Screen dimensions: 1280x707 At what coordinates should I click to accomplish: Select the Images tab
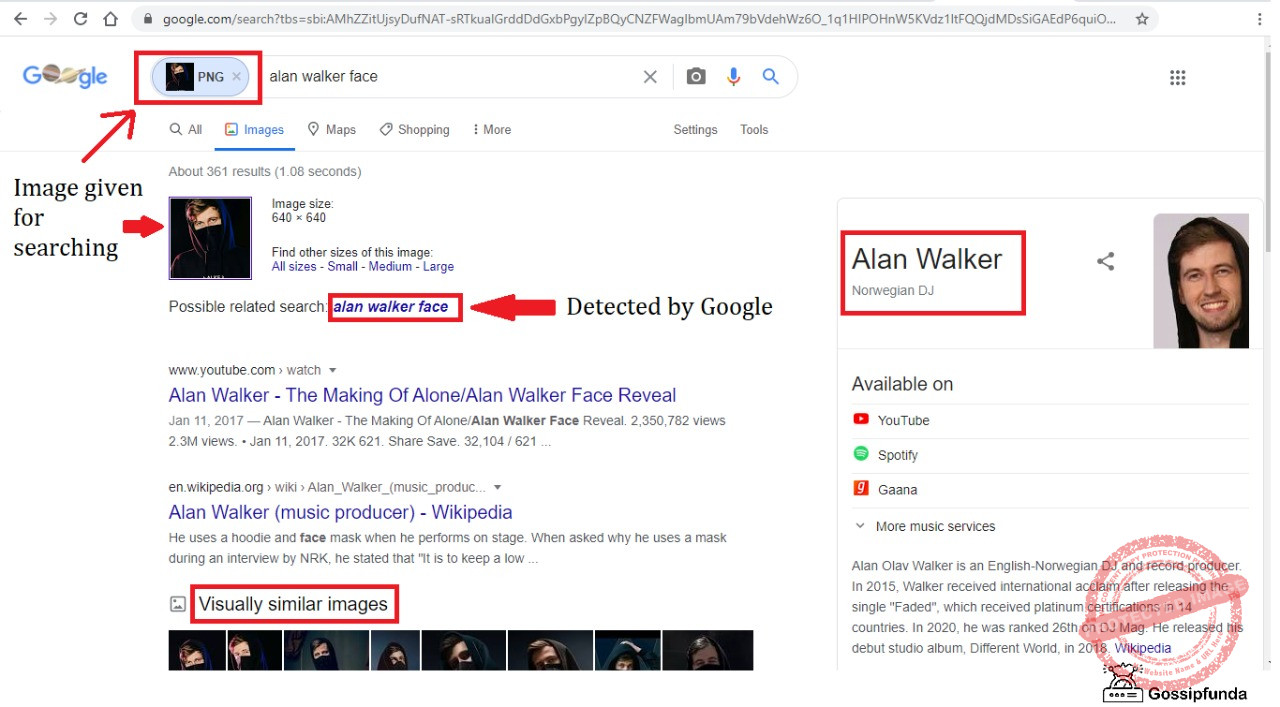(x=254, y=130)
